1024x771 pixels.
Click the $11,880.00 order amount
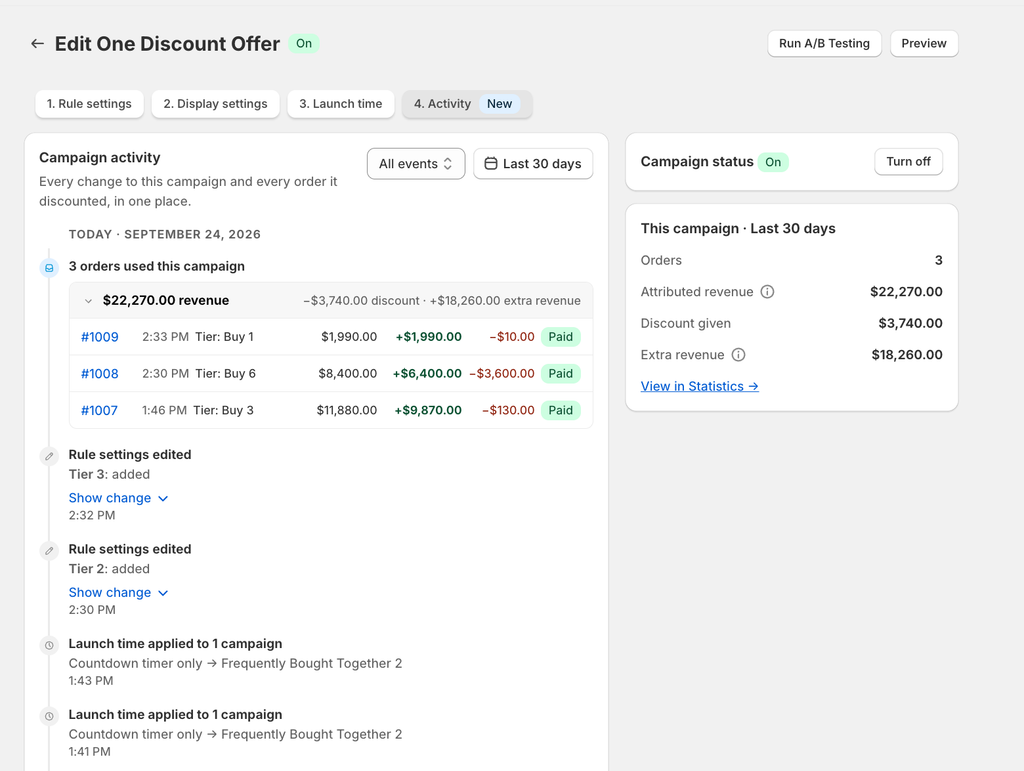[x=347, y=411]
